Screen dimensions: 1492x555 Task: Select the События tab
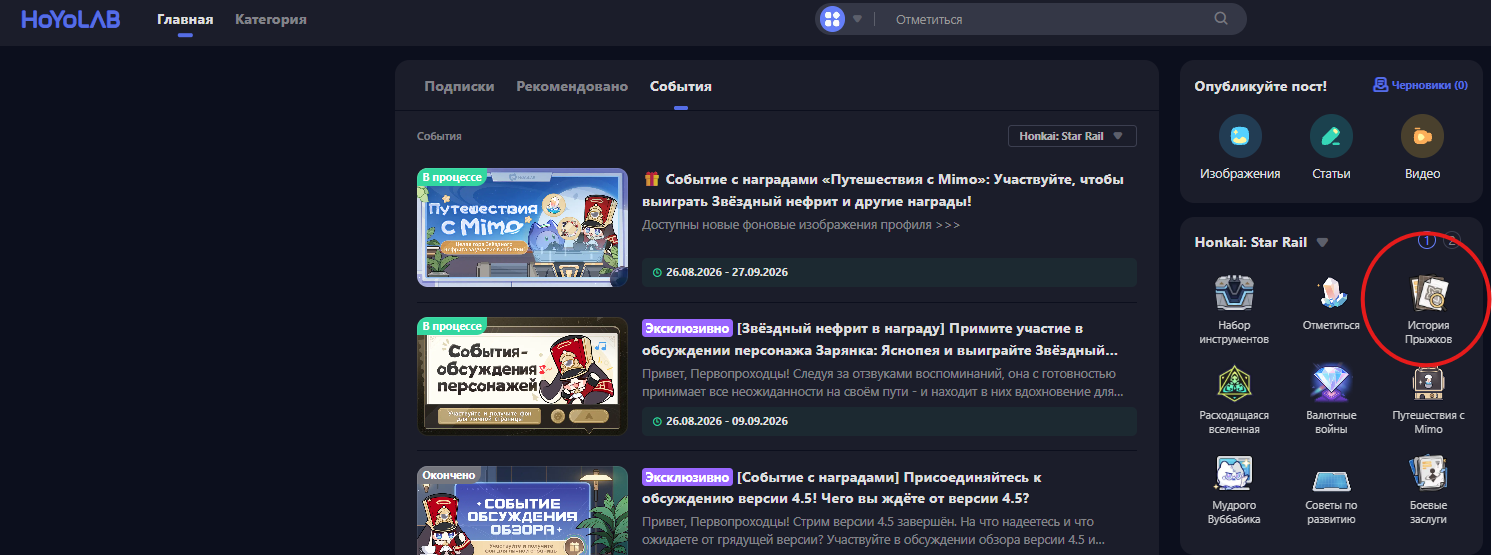point(681,86)
